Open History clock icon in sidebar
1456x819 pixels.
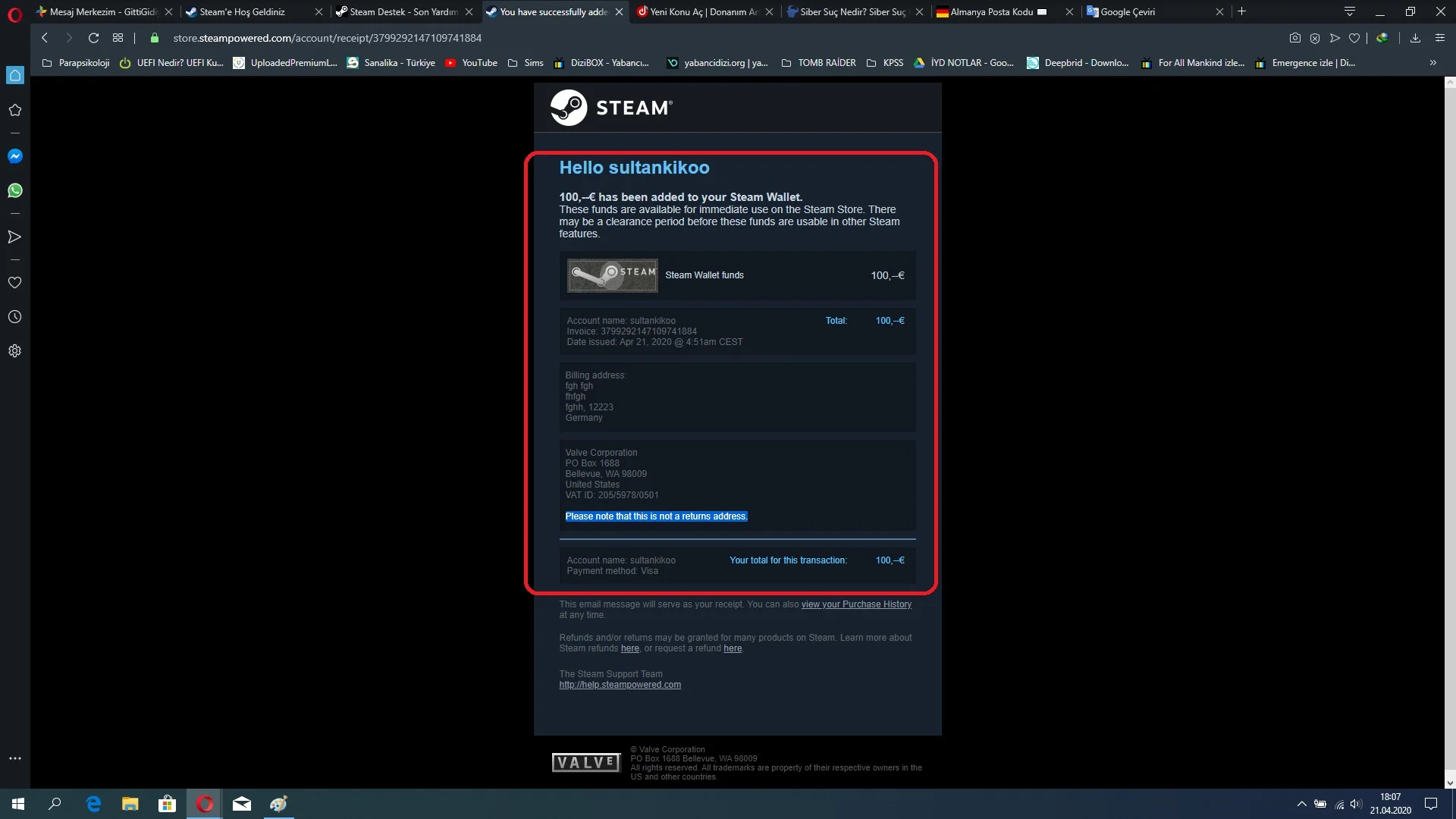click(14, 317)
